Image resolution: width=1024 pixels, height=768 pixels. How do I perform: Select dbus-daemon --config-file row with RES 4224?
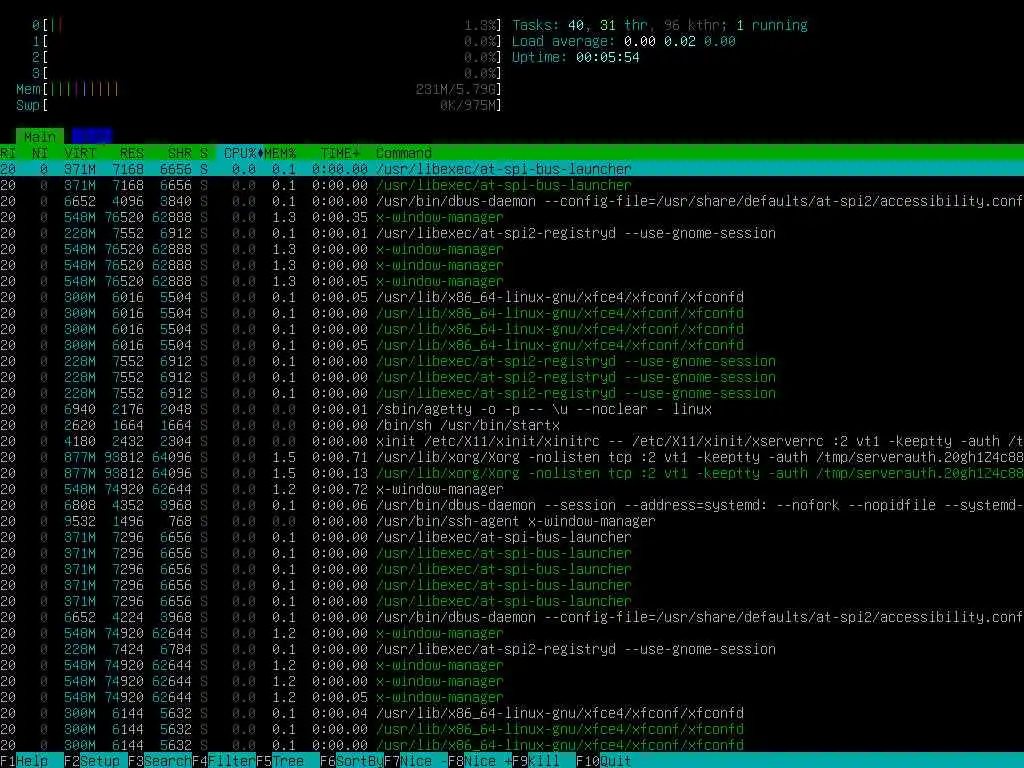512,617
